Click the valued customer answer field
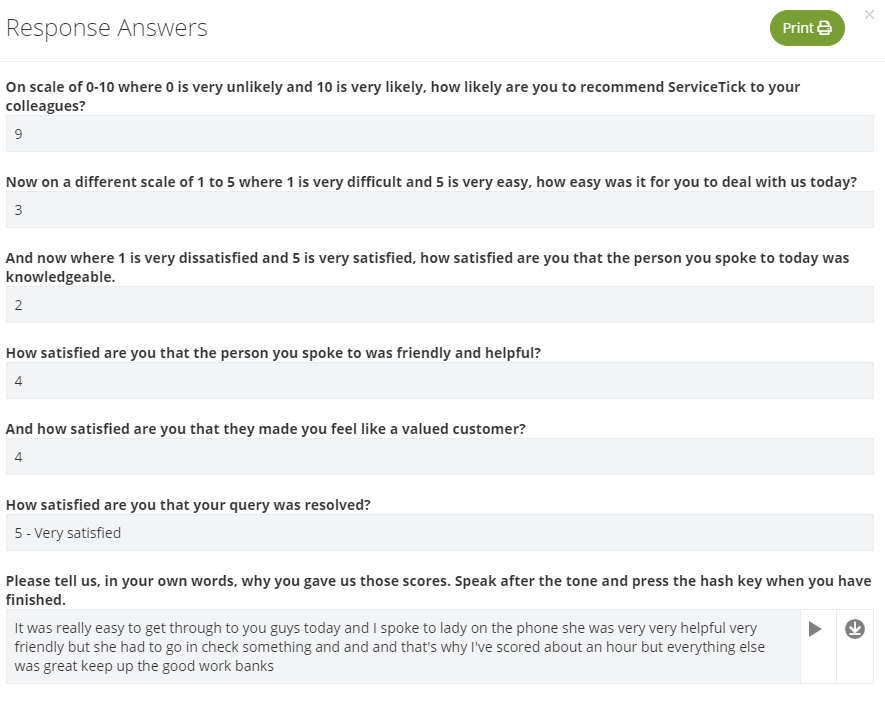Screen dimensions: 885x701 click(x=440, y=457)
